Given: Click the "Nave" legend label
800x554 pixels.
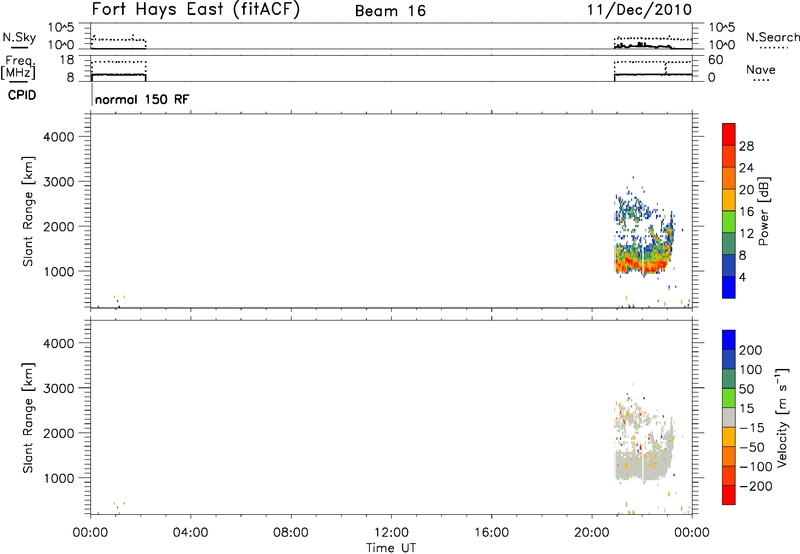Looking at the screenshot, I should click(761, 69).
